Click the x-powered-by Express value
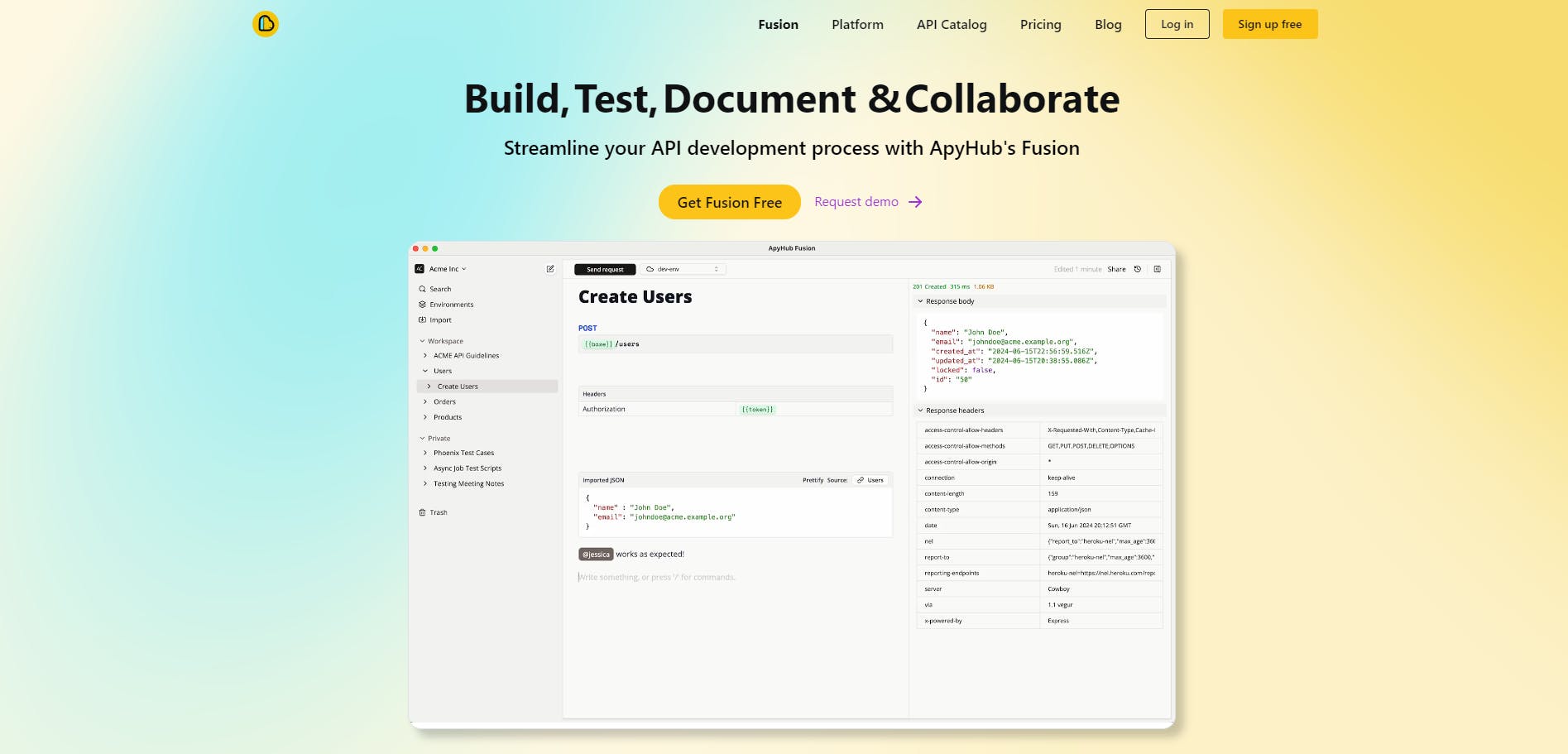 (x=1058, y=621)
